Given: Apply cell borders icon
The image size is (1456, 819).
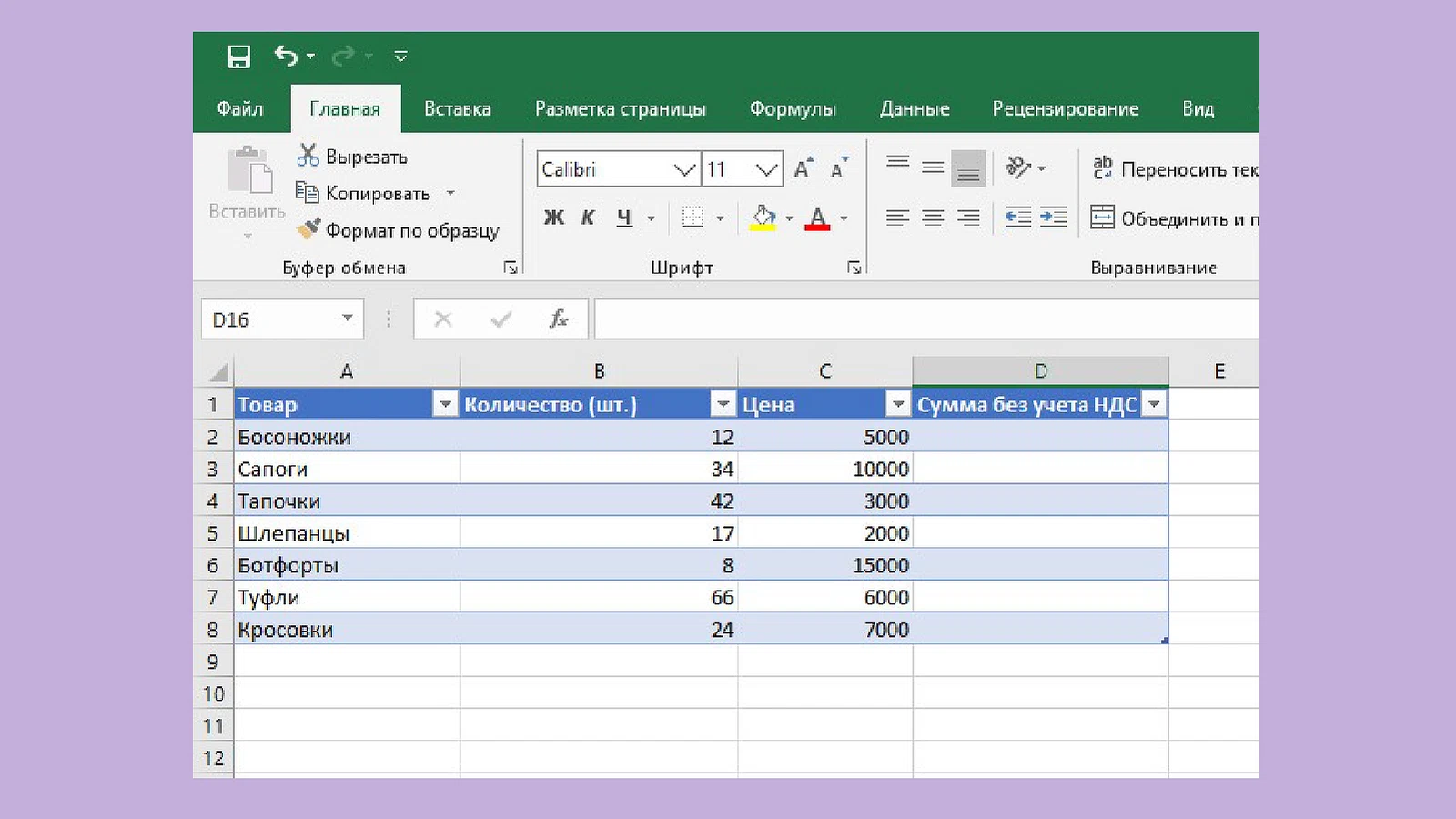Looking at the screenshot, I should coord(693,217).
